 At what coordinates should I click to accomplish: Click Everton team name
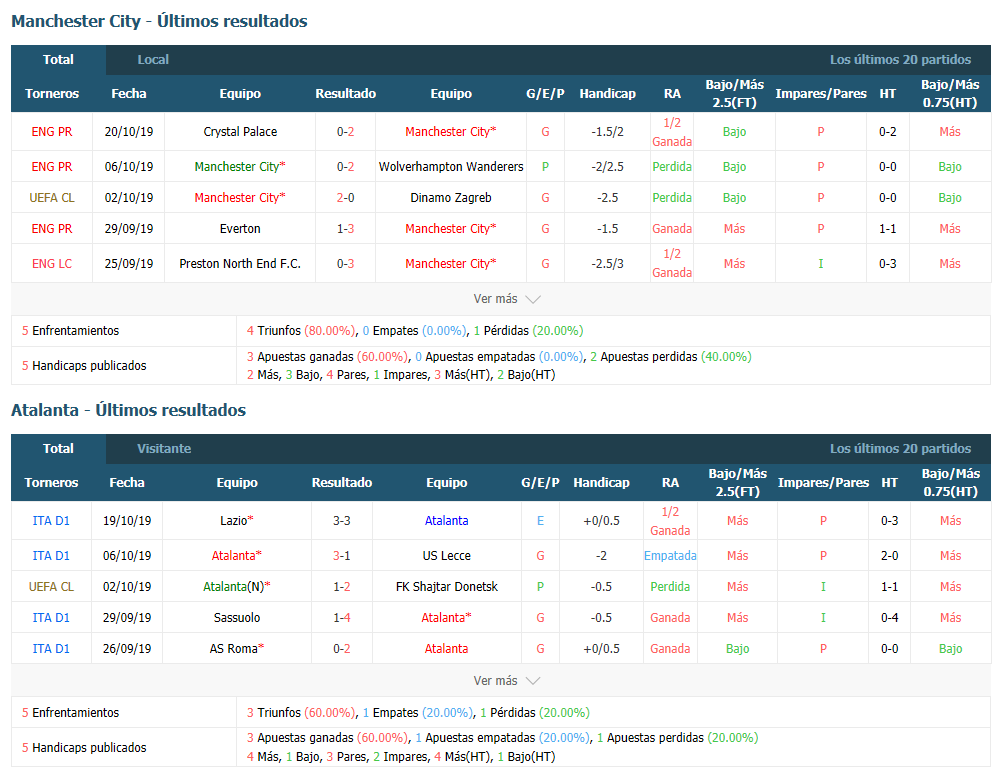(x=240, y=229)
